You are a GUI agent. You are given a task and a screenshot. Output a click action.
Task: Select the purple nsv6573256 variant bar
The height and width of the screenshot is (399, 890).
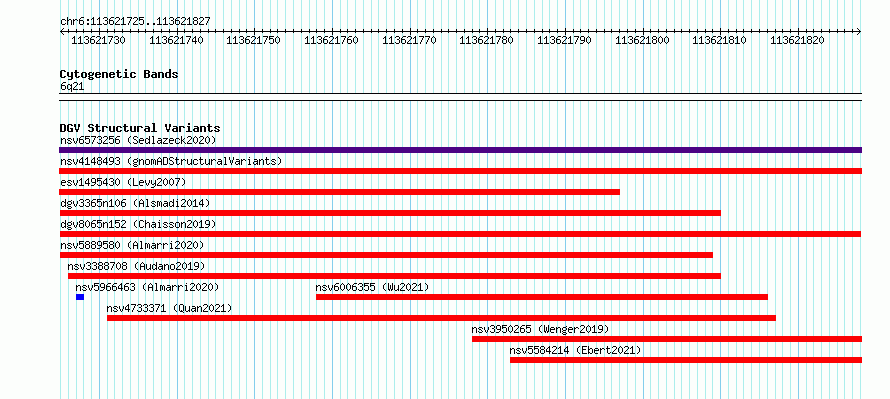[x=460, y=150]
